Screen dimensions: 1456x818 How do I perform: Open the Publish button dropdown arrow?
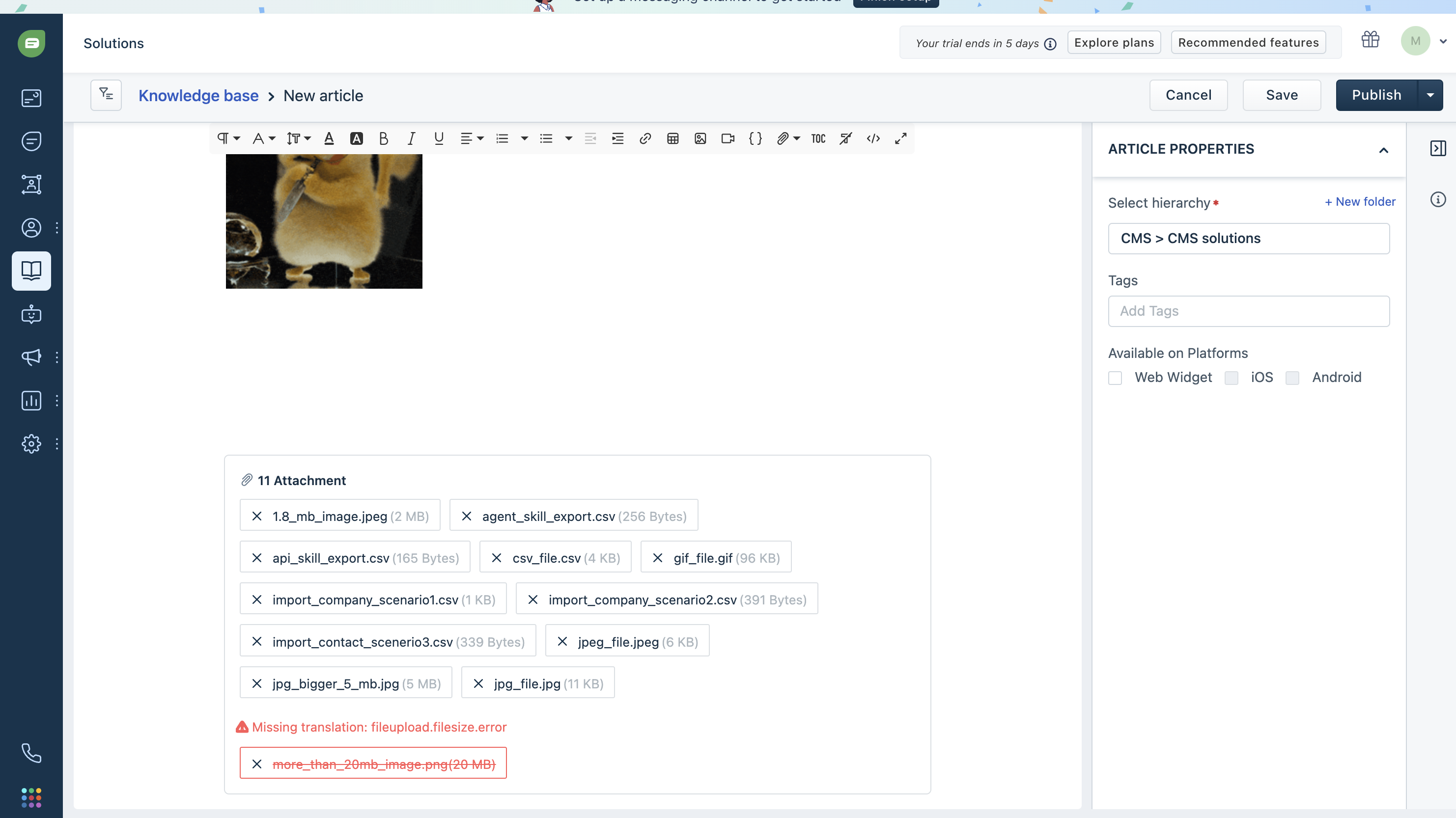click(x=1430, y=95)
